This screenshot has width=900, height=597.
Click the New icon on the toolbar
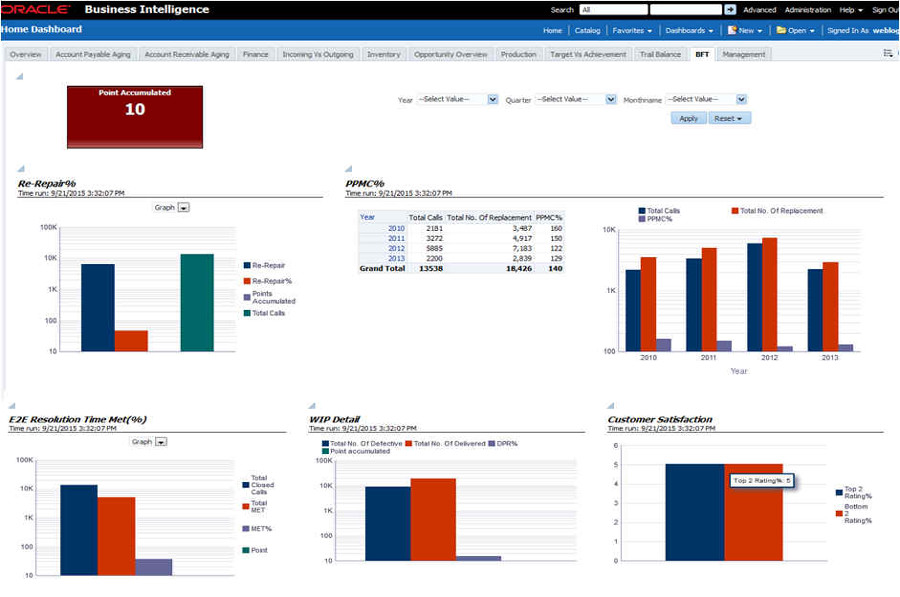coord(734,31)
